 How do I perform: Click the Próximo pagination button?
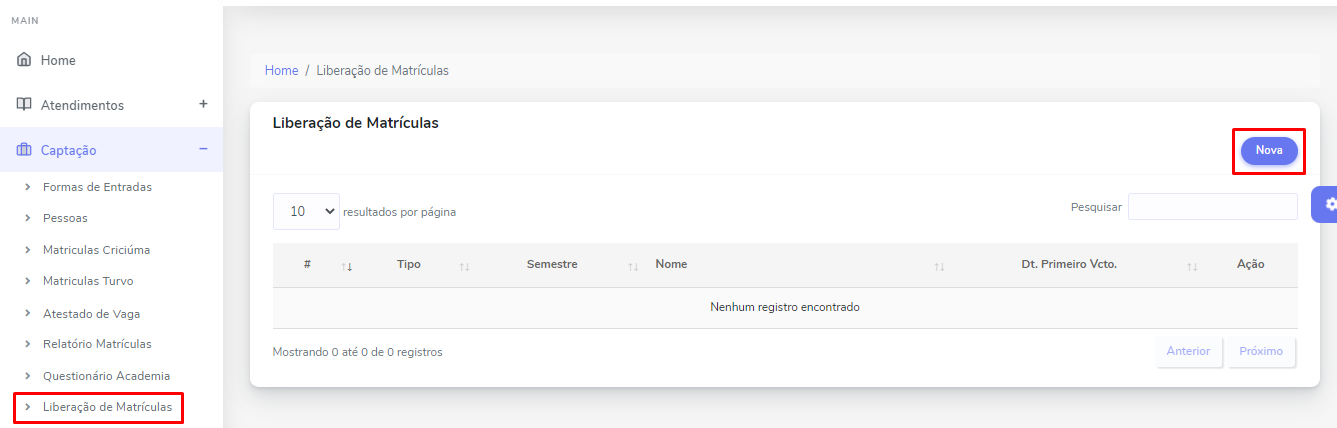click(x=1262, y=352)
